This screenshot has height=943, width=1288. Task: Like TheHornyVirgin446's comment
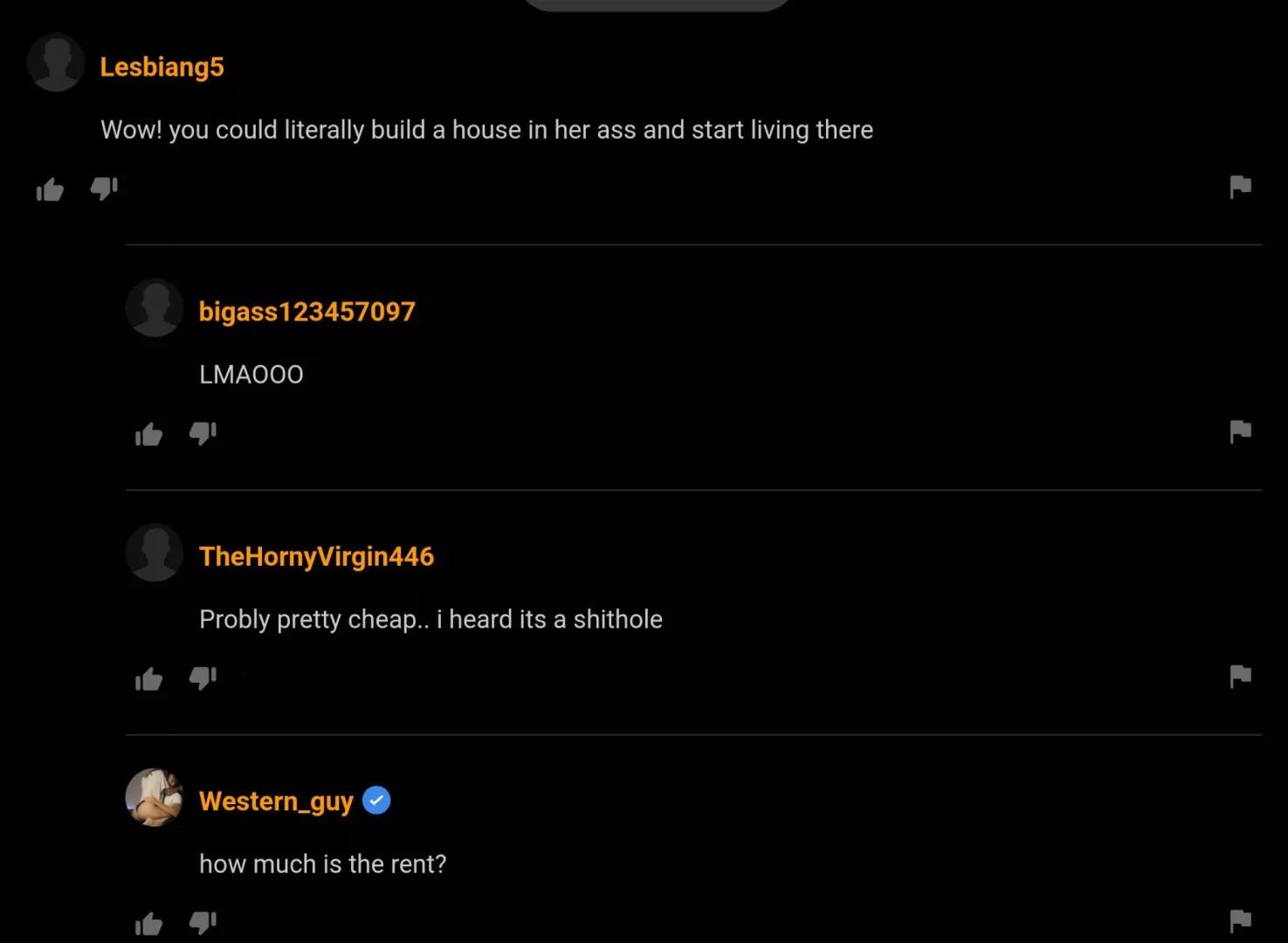(148, 679)
